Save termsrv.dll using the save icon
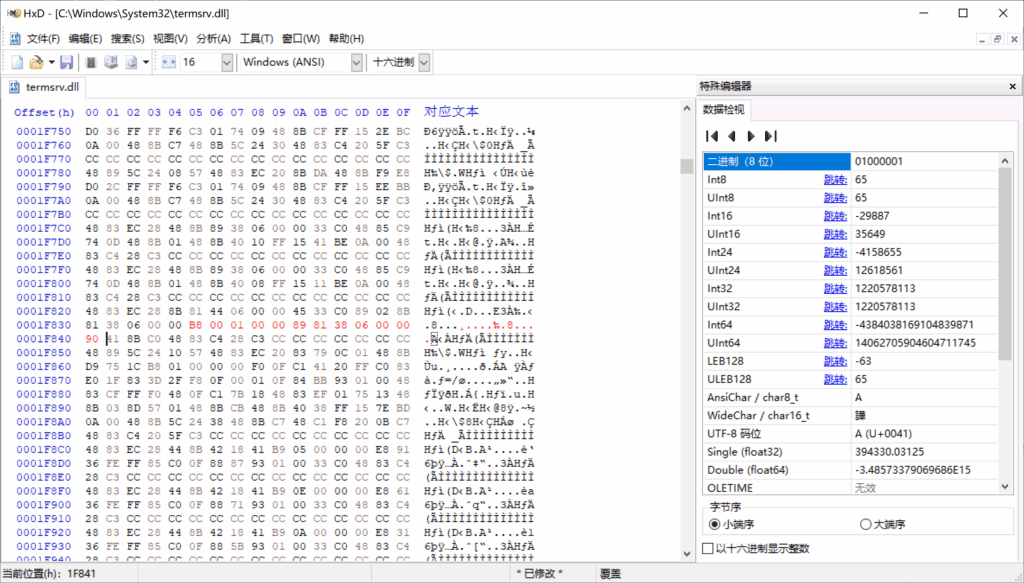Viewport: 1024px width, 583px height. 66,61
